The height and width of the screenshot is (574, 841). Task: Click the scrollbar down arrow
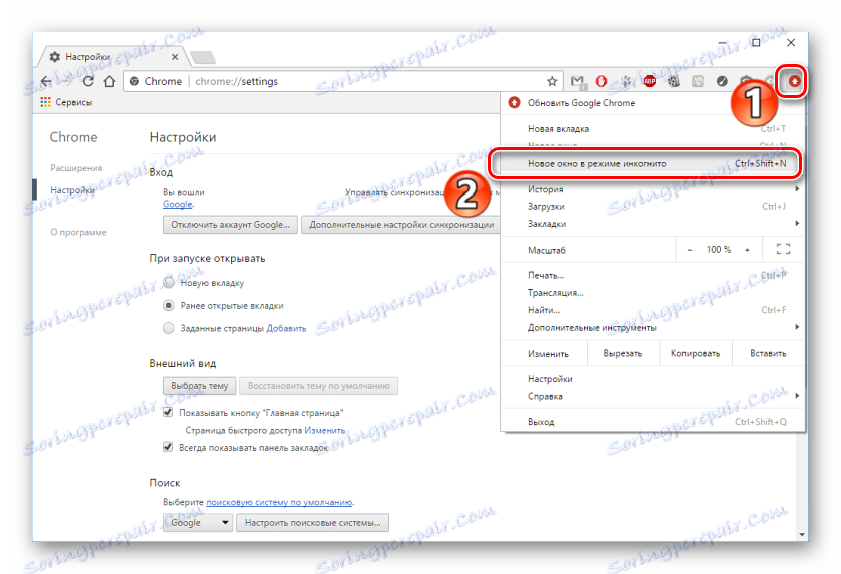pyautogui.click(x=802, y=534)
